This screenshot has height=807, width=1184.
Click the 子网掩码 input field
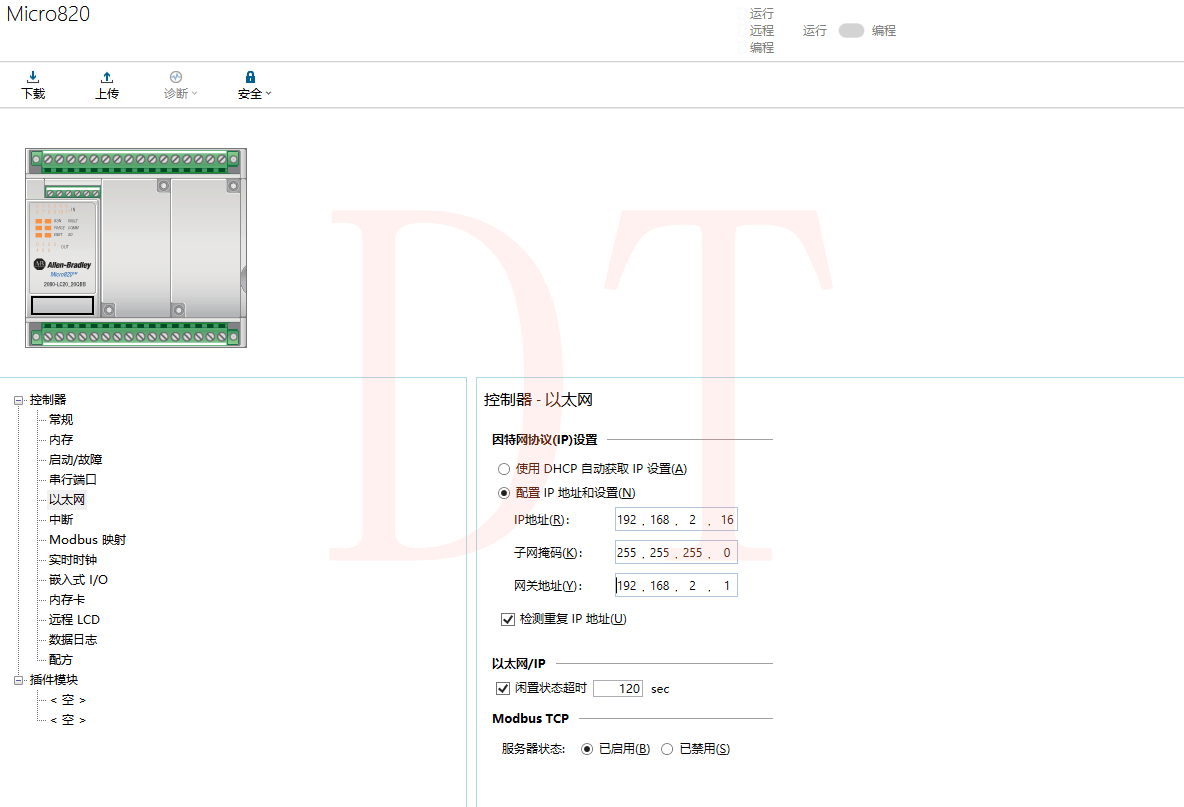(x=676, y=553)
